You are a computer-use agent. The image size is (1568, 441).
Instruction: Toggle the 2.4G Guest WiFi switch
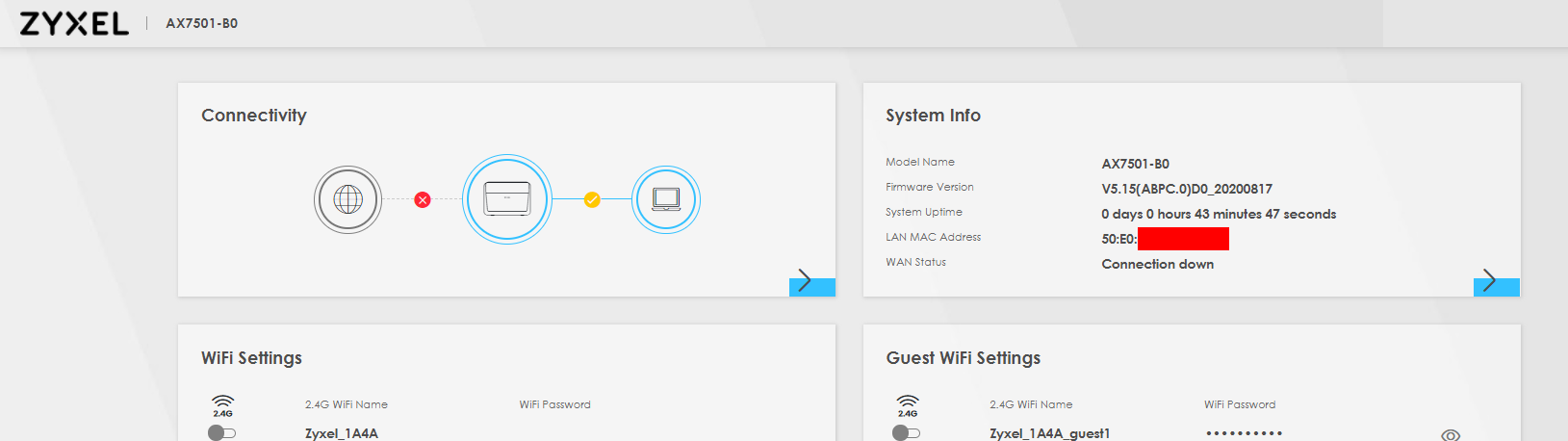point(906,433)
